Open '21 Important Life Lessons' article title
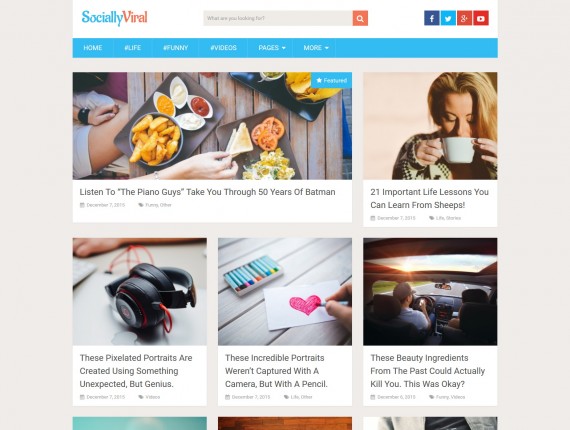This screenshot has height=430, width=570. click(429, 198)
